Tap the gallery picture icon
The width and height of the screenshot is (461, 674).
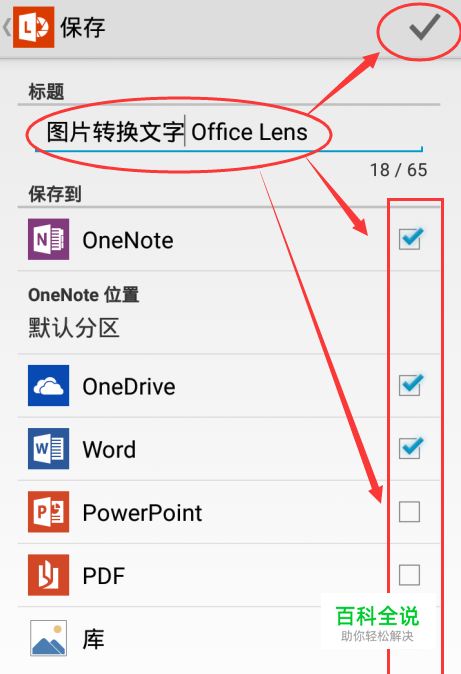(48, 638)
